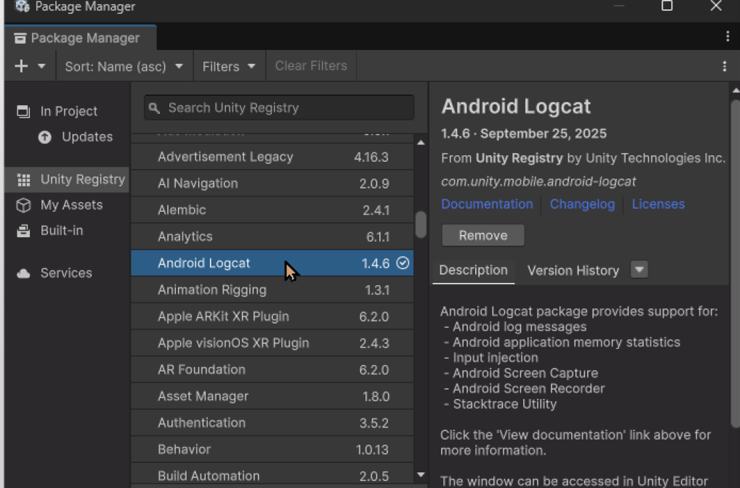Open dropdown arrow beside Version History
This screenshot has width=740, height=488.
[639, 270]
